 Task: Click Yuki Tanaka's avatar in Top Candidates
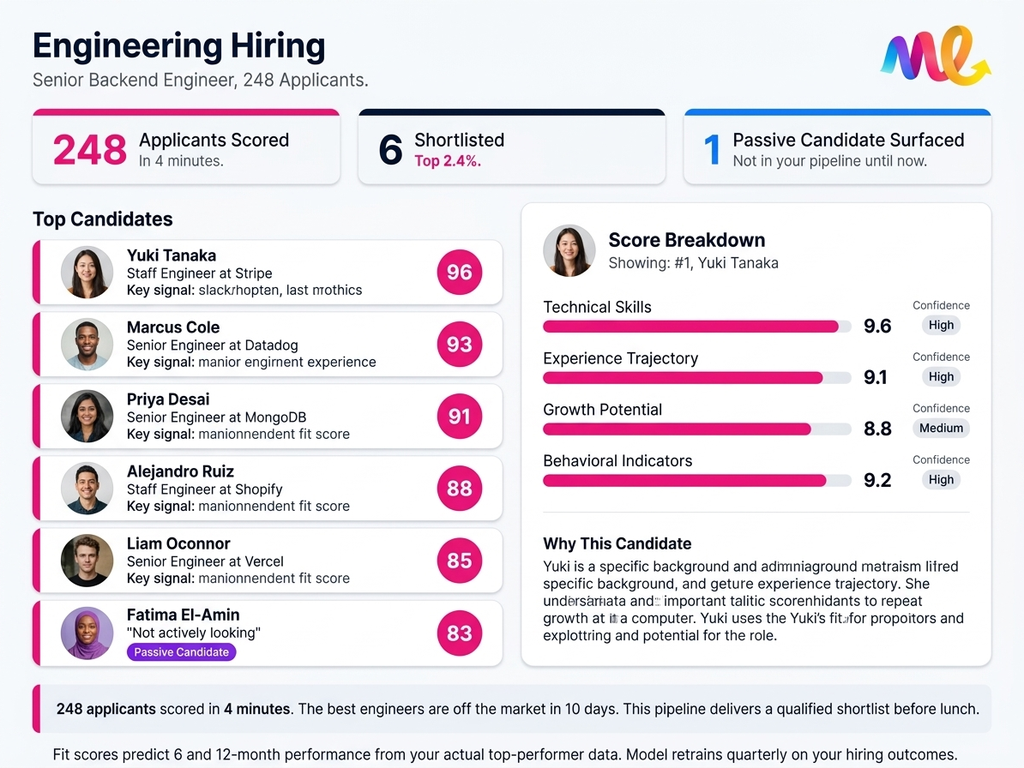point(87,272)
